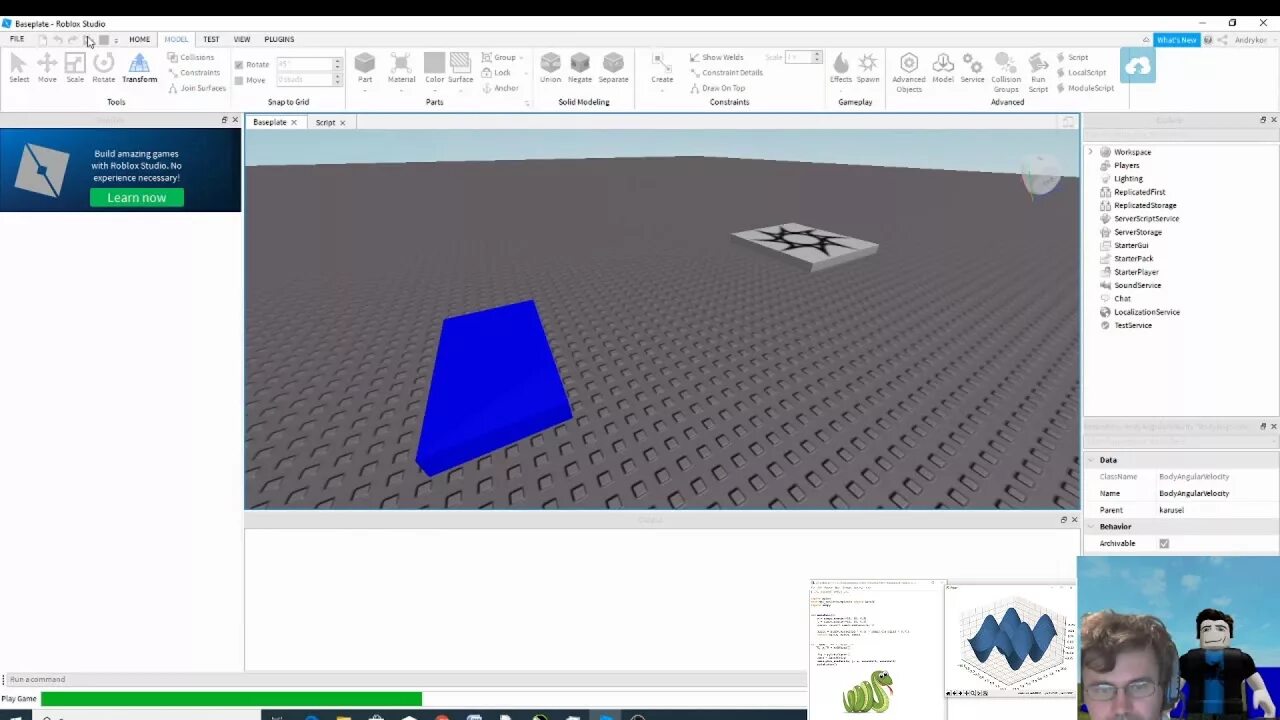Open the Group dropdown
Viewport: 1280px width, 720px height.
click(503, 57)
